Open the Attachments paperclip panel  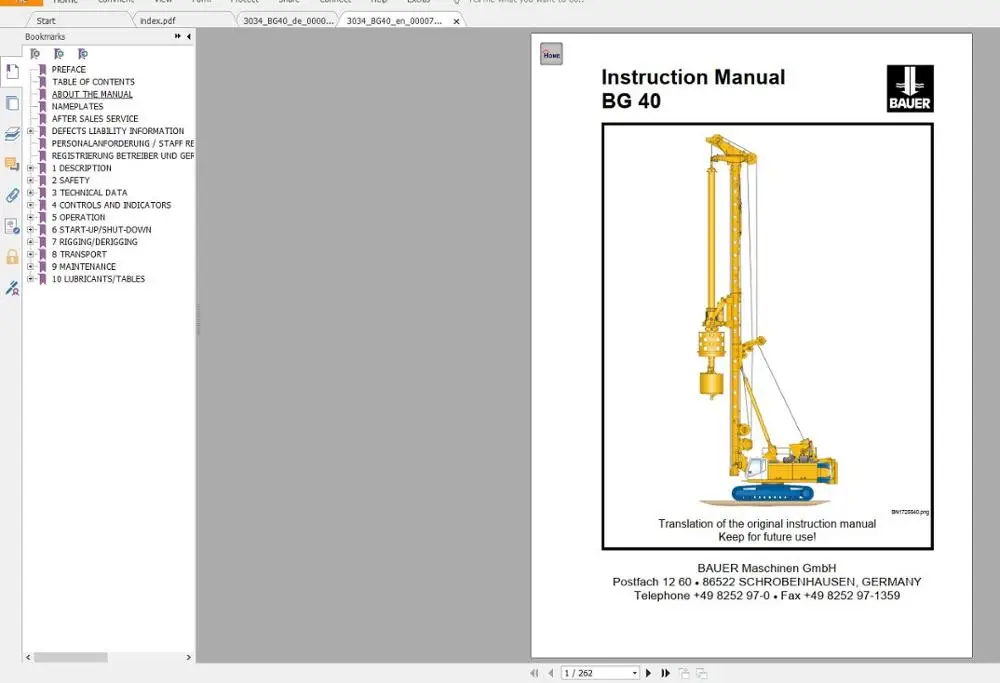pos(12,195)
